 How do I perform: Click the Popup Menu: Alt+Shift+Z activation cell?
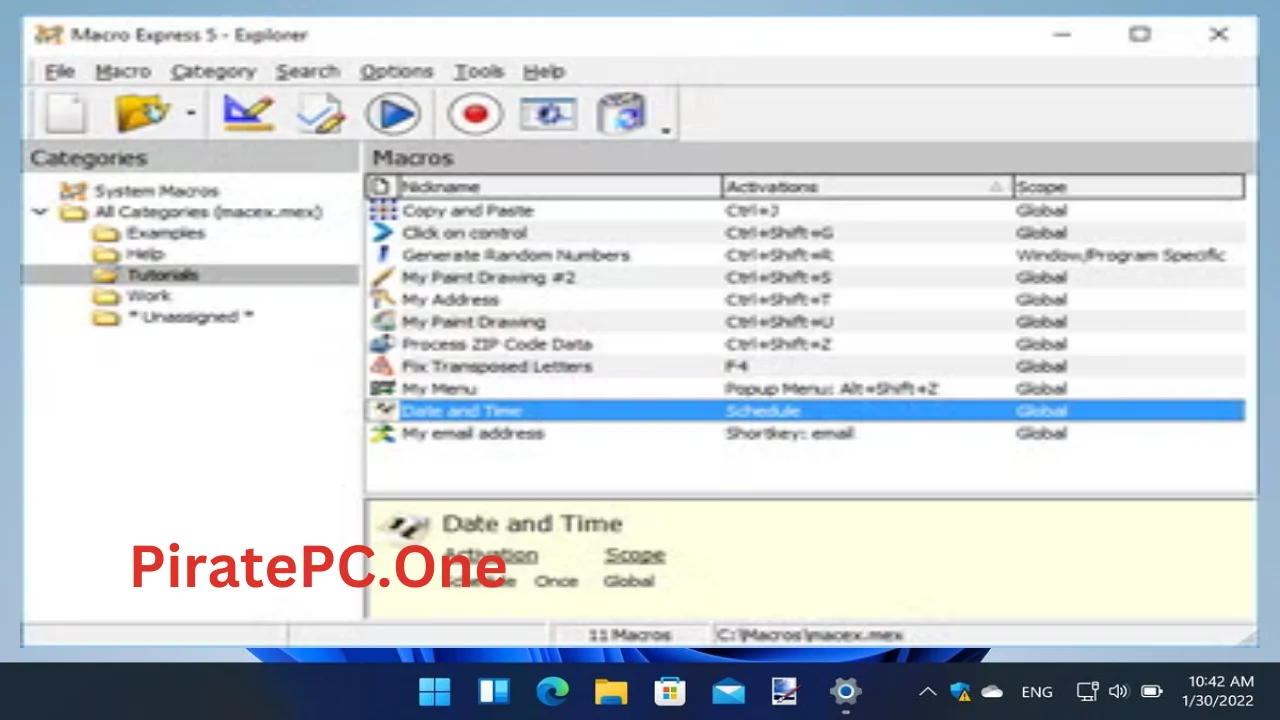[x=831, y=388]
